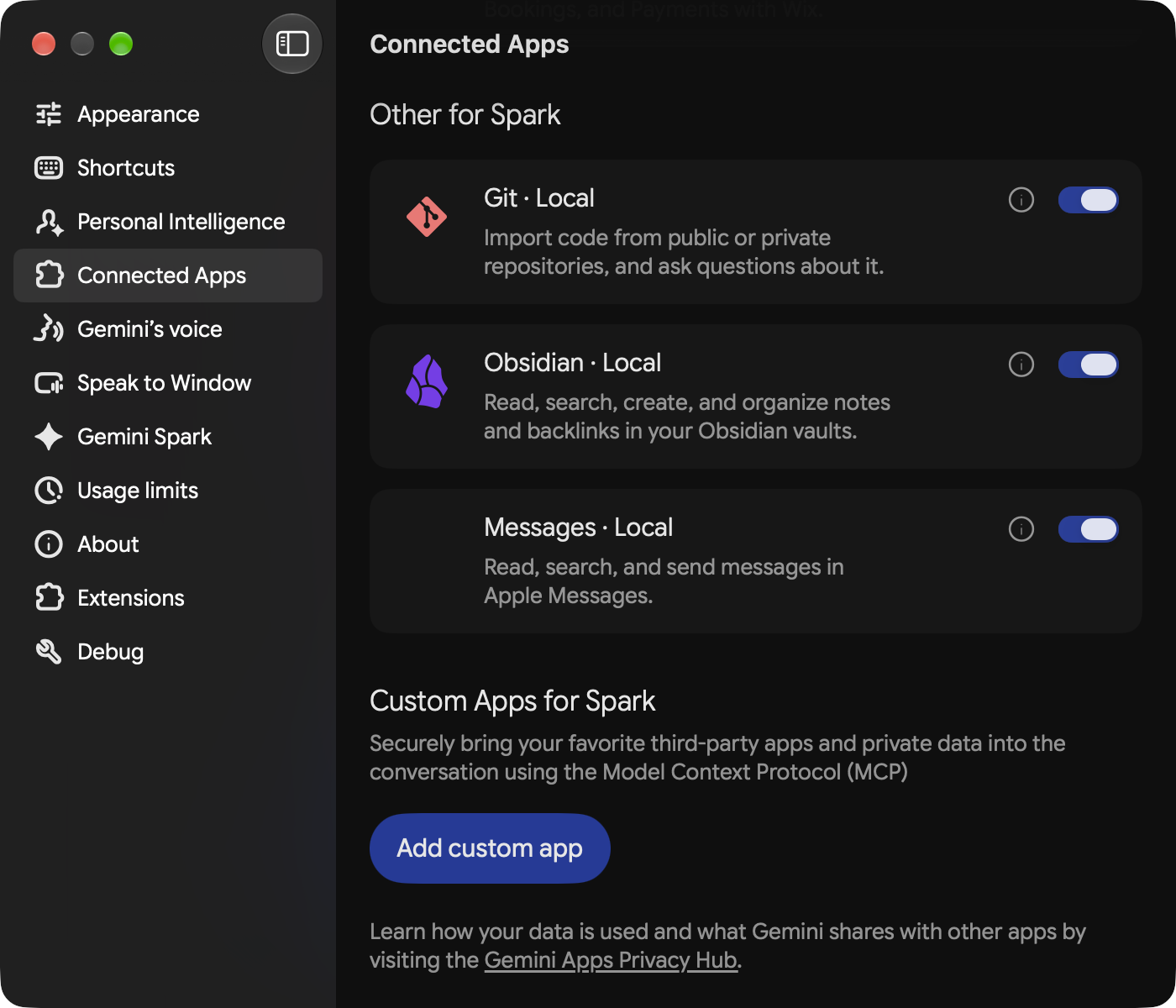Open Speak to Window settings
1176x1008 pixels.
pos(168,383)
